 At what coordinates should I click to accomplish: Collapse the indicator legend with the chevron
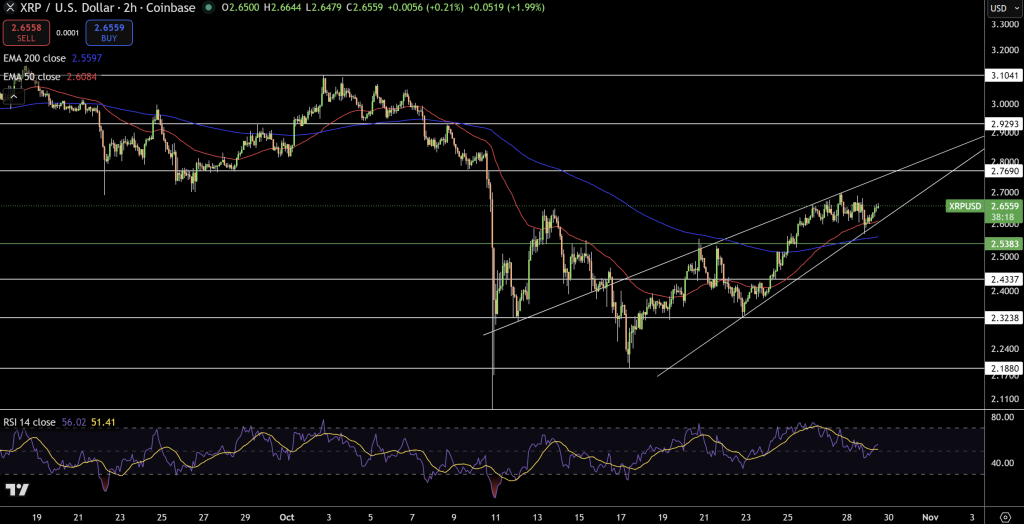[x=14, y=97]
